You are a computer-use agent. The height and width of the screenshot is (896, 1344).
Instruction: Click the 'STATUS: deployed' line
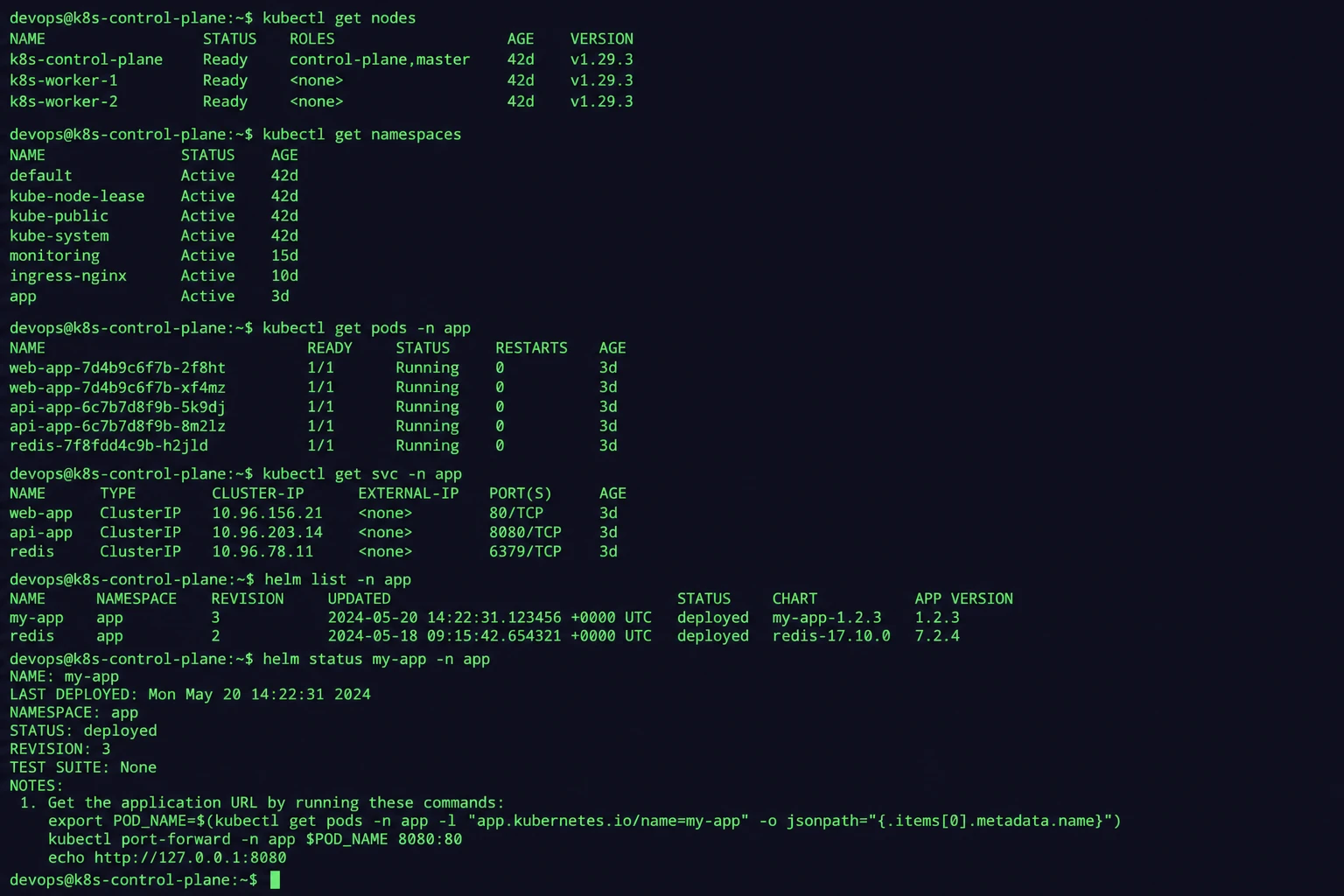click(83, 731)
